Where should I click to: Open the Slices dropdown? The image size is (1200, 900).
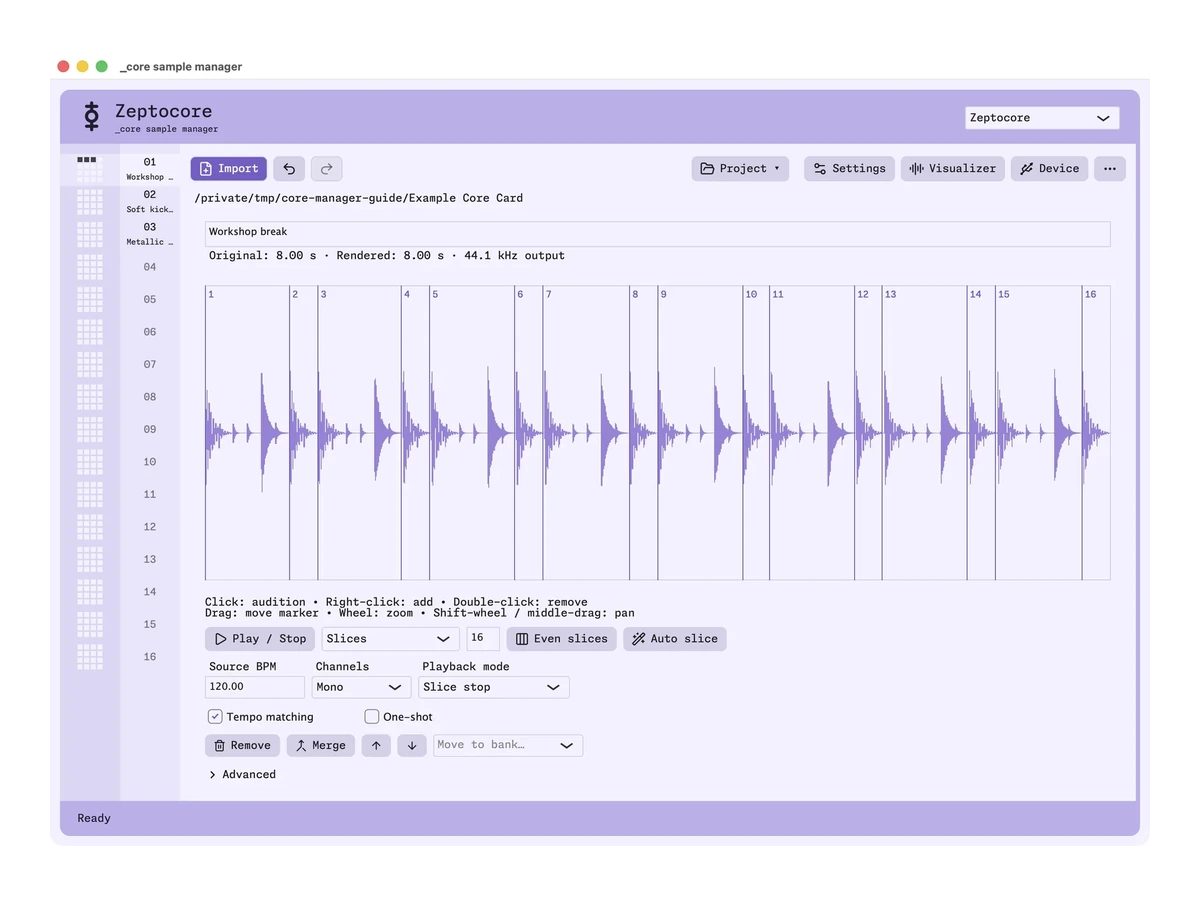(391, 639)
